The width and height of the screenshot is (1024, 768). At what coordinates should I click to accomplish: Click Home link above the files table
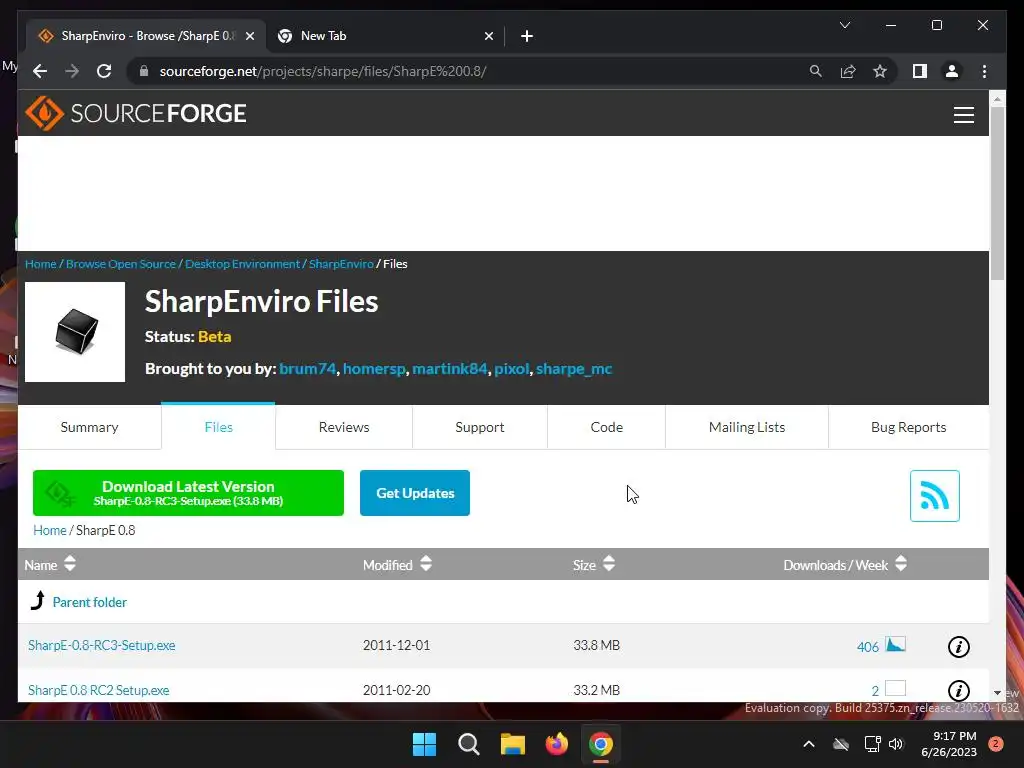(50, 530)
